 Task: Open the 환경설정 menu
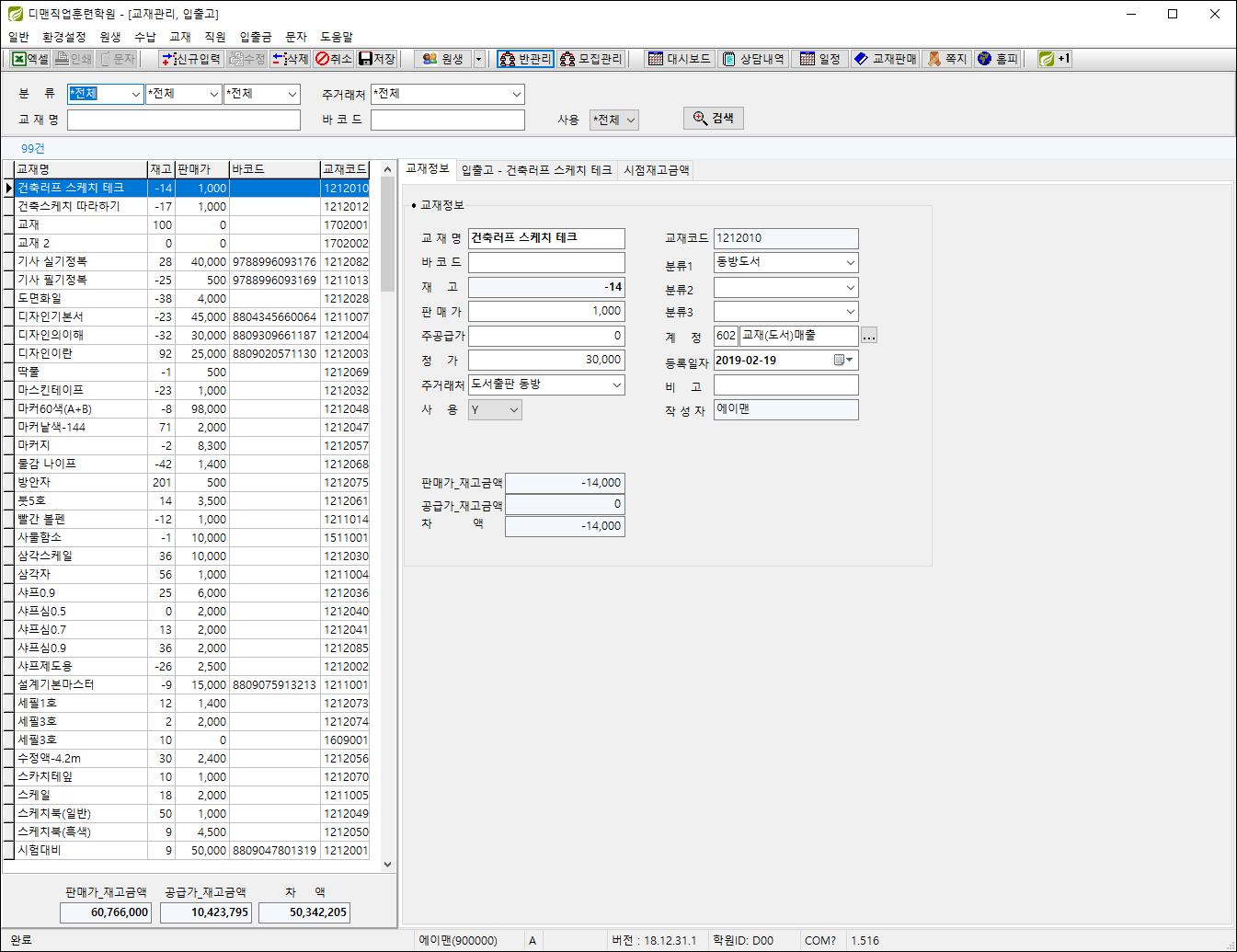coord(64,37)
